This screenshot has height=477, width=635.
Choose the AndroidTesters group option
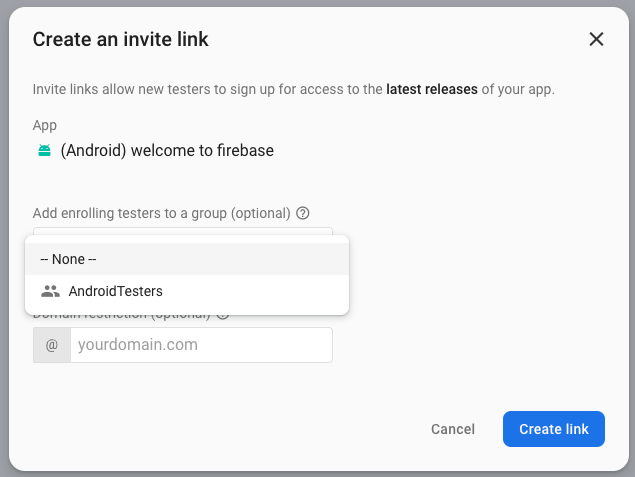coord(187,291)
